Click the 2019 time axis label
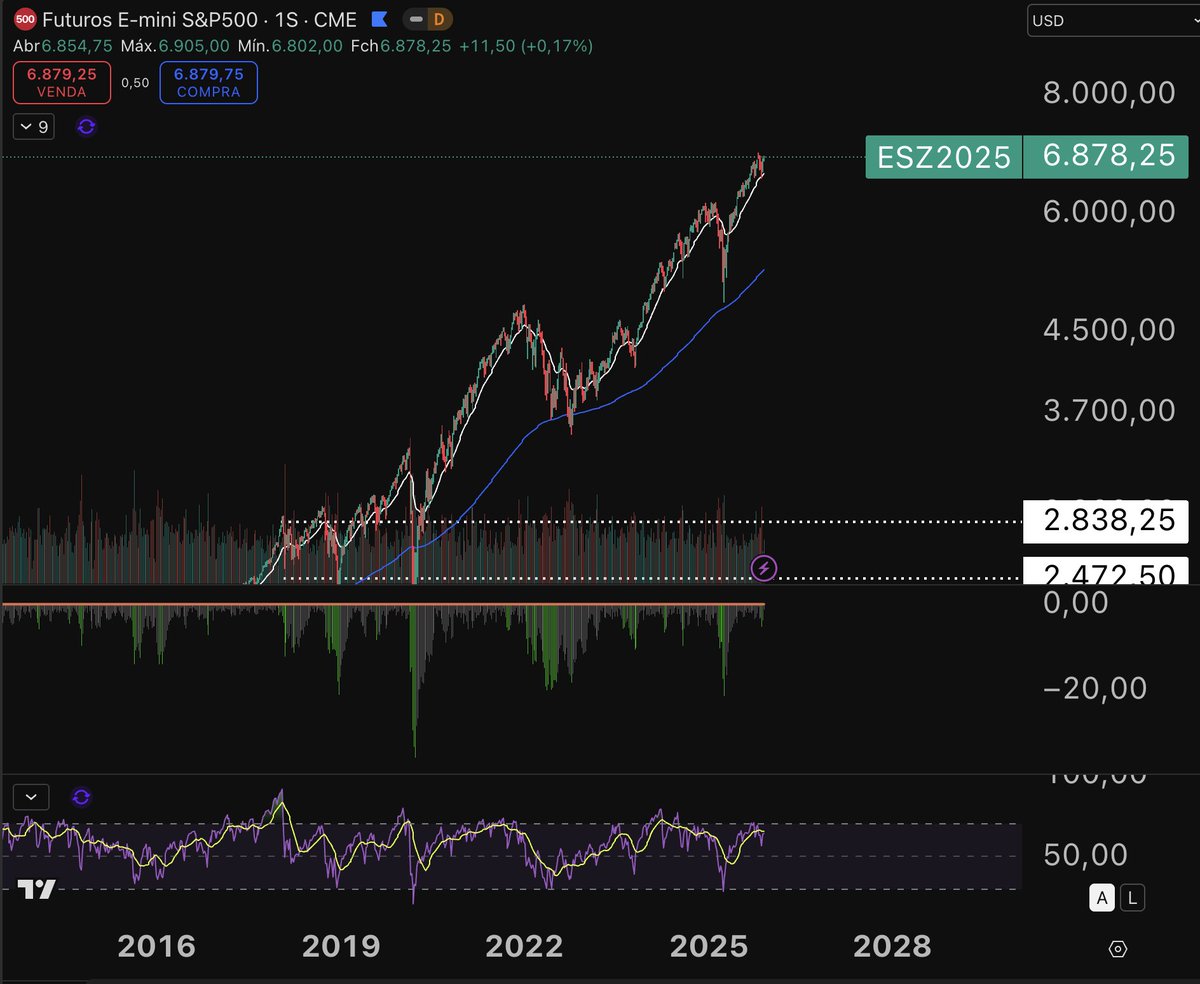 point(341,946)
